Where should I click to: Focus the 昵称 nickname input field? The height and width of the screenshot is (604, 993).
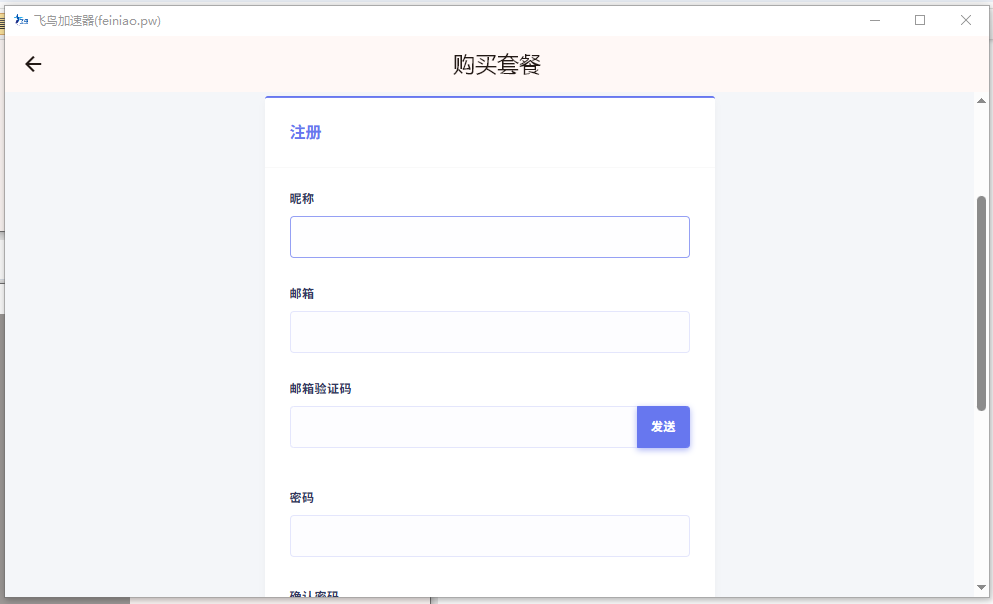pyautogui.click(x=489, y=237)
